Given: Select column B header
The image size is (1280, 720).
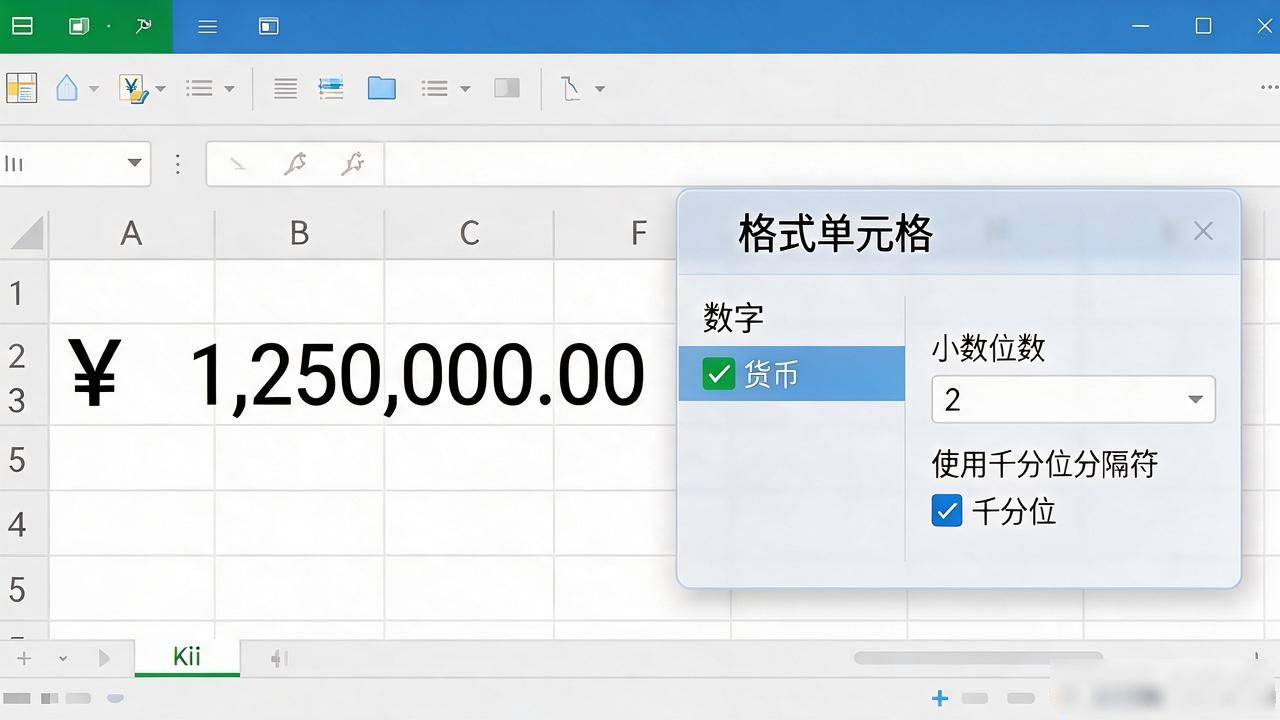Looking at the screenshot, I should (299, 233).
